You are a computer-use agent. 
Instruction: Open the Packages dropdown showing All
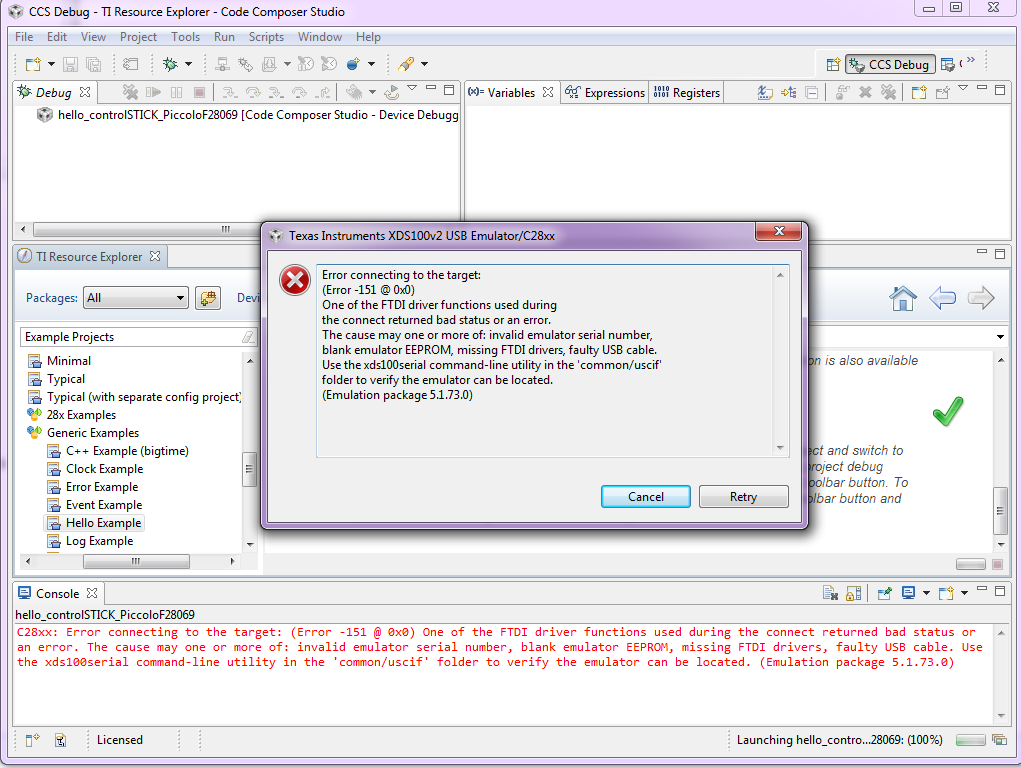[x=135, y=297]
